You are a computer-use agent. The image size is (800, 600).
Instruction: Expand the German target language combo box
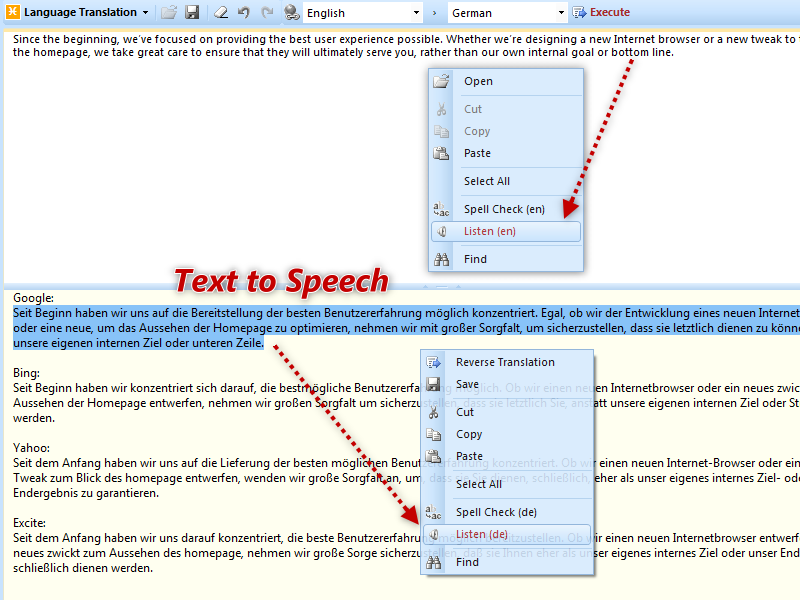[x=561, y=13]
